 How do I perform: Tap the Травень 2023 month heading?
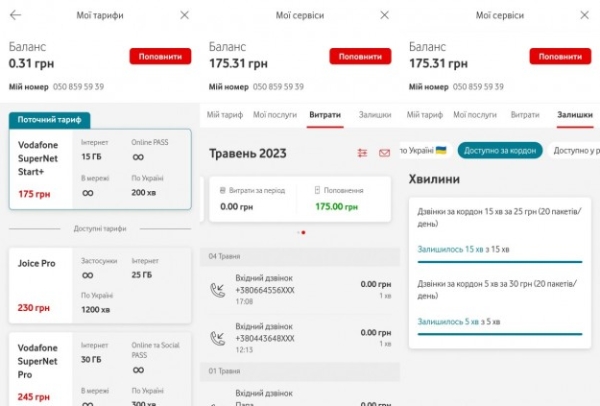click(248, 153)
